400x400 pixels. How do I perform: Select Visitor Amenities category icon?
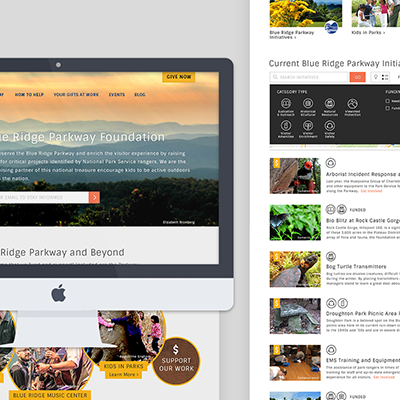tap(286, 126)
